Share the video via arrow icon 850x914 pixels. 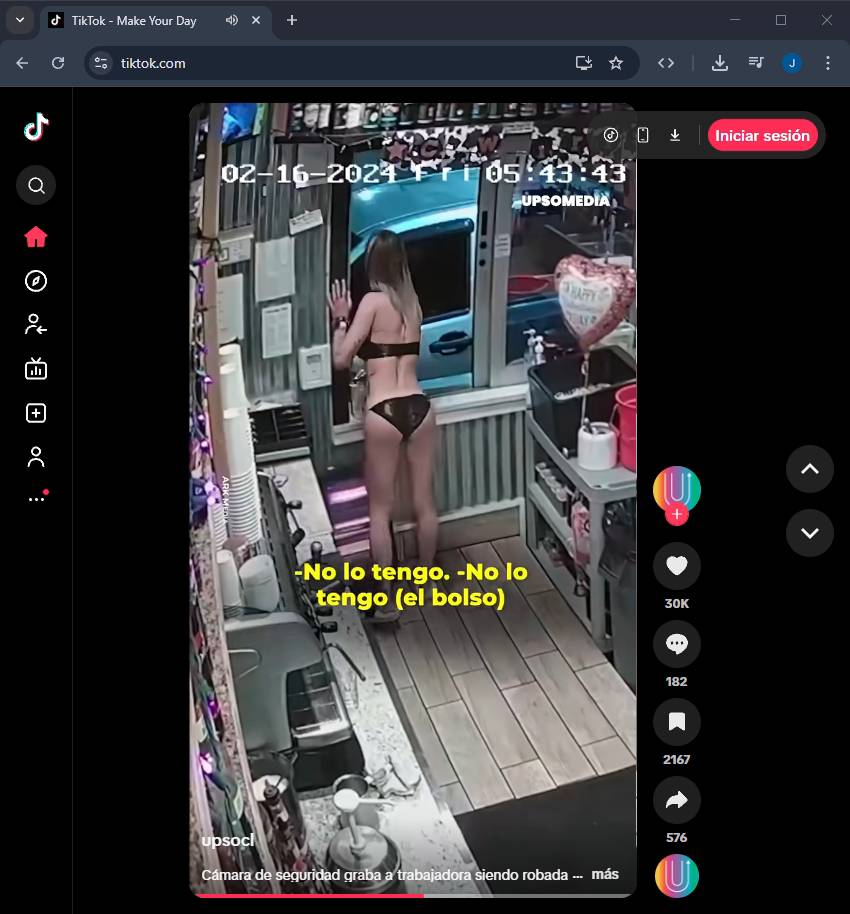(x=677, y=800)
